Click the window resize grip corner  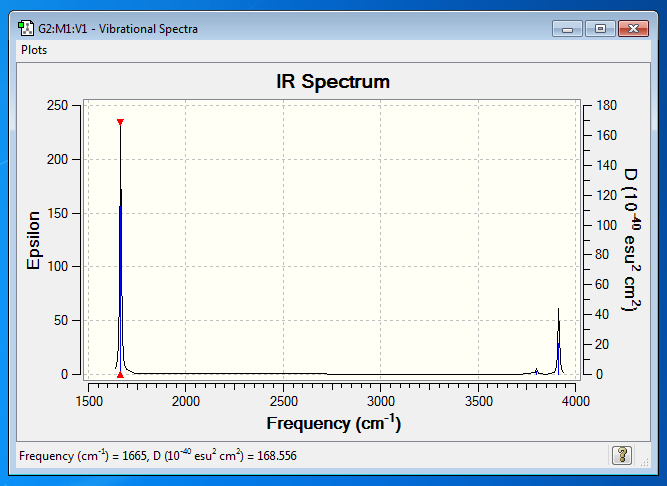[x=645, y=463]
